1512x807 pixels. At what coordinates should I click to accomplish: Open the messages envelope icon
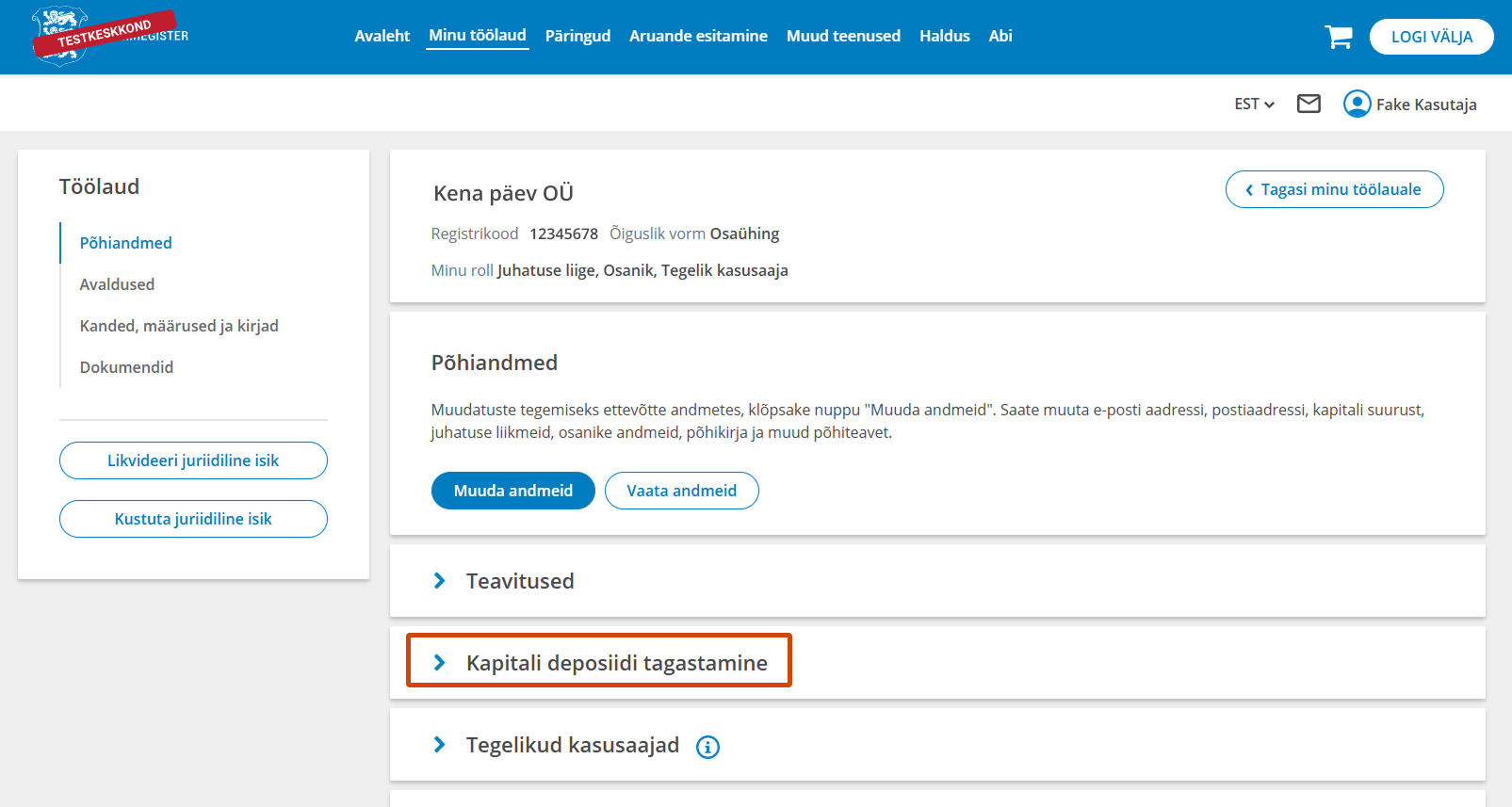[x=1309, y=104]
